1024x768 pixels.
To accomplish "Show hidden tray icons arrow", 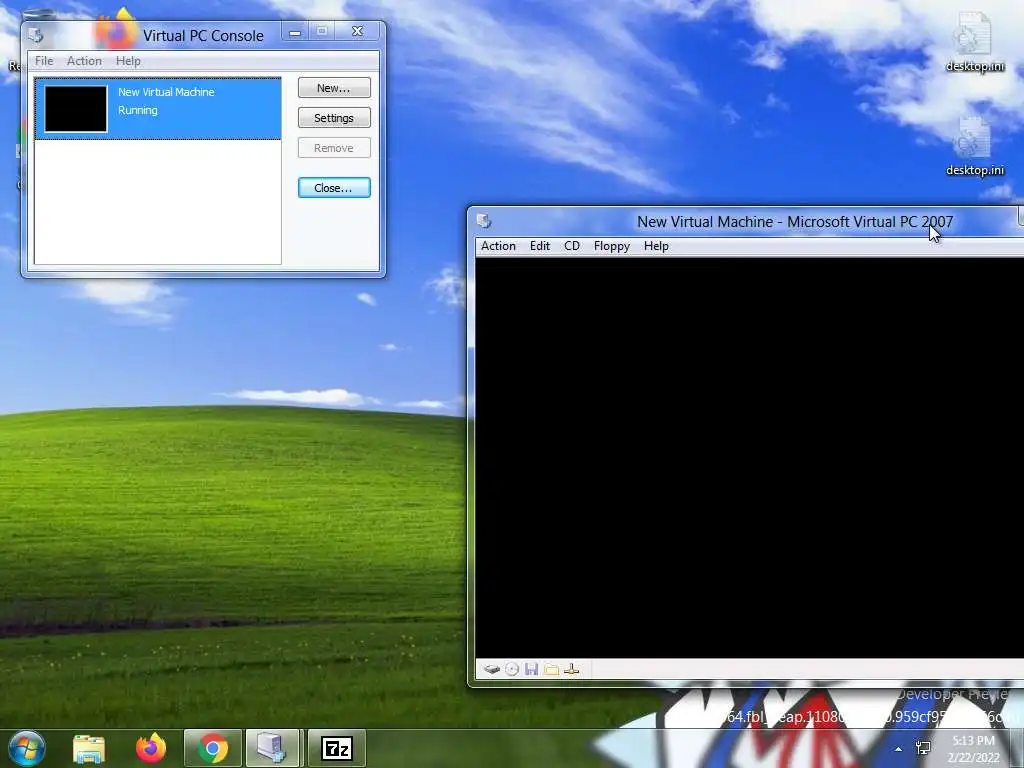I will [x=899, y=749].
